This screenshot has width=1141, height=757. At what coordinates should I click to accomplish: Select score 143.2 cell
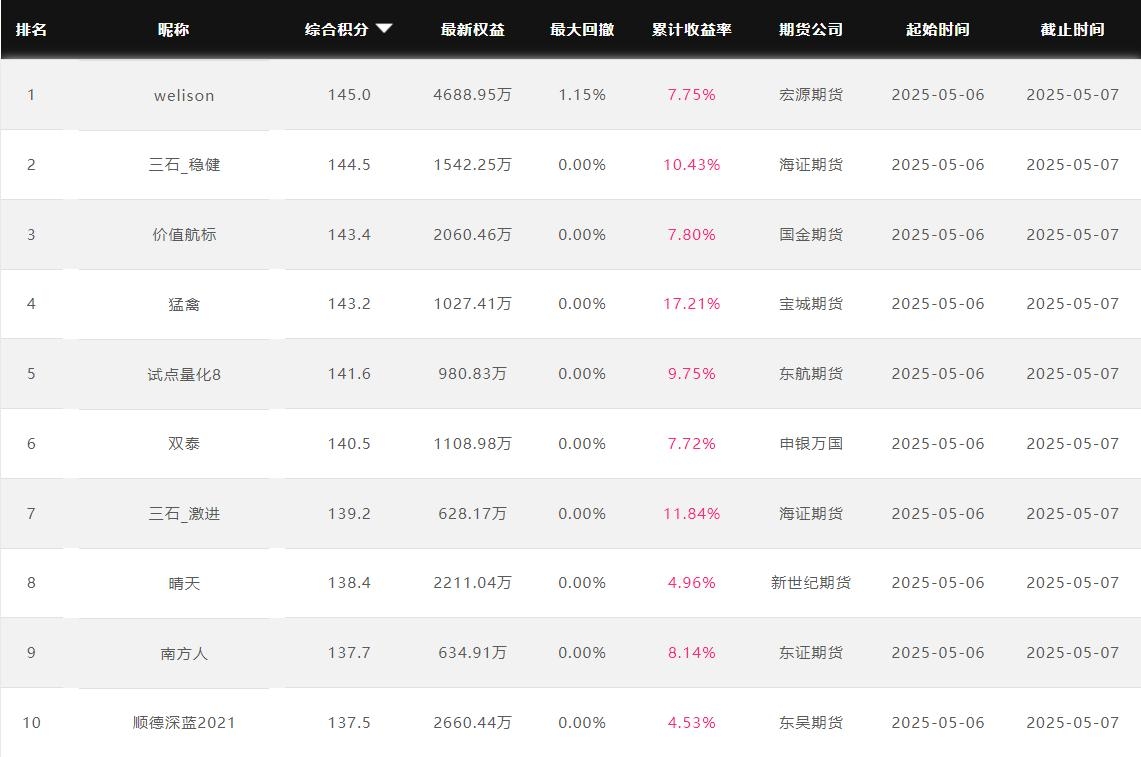[349, 304]
